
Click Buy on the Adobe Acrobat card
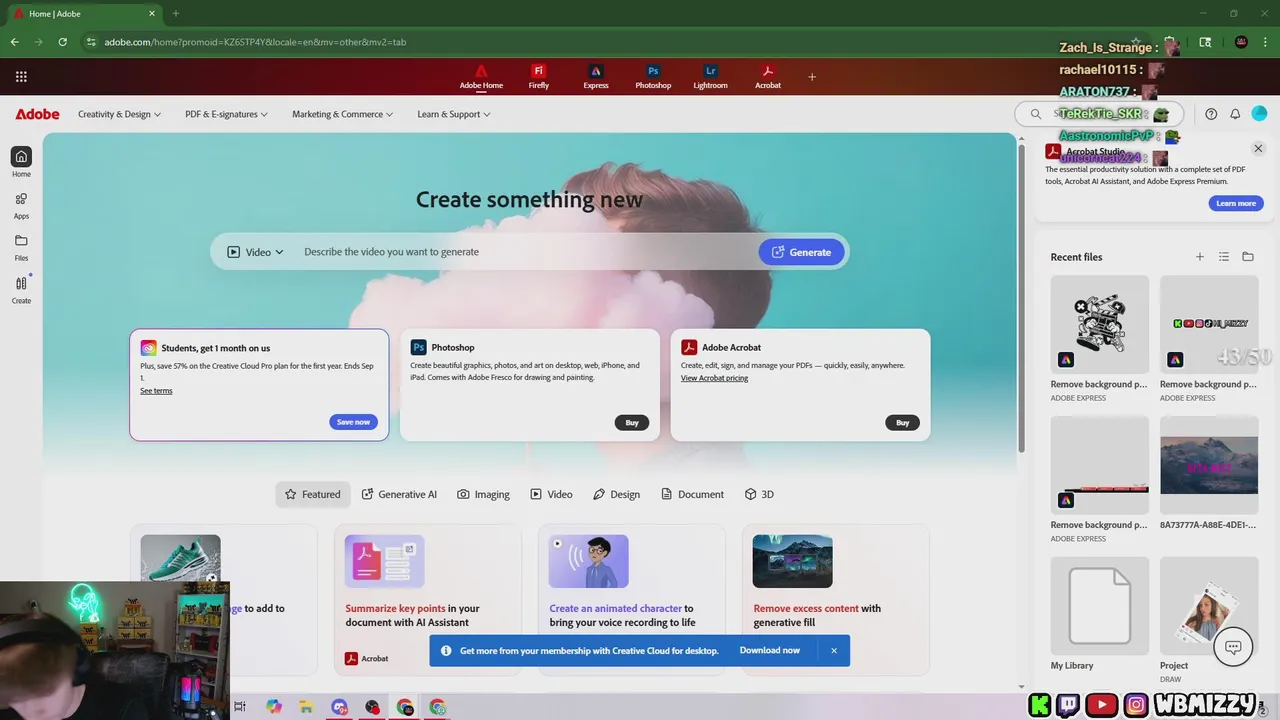[902, 422]
